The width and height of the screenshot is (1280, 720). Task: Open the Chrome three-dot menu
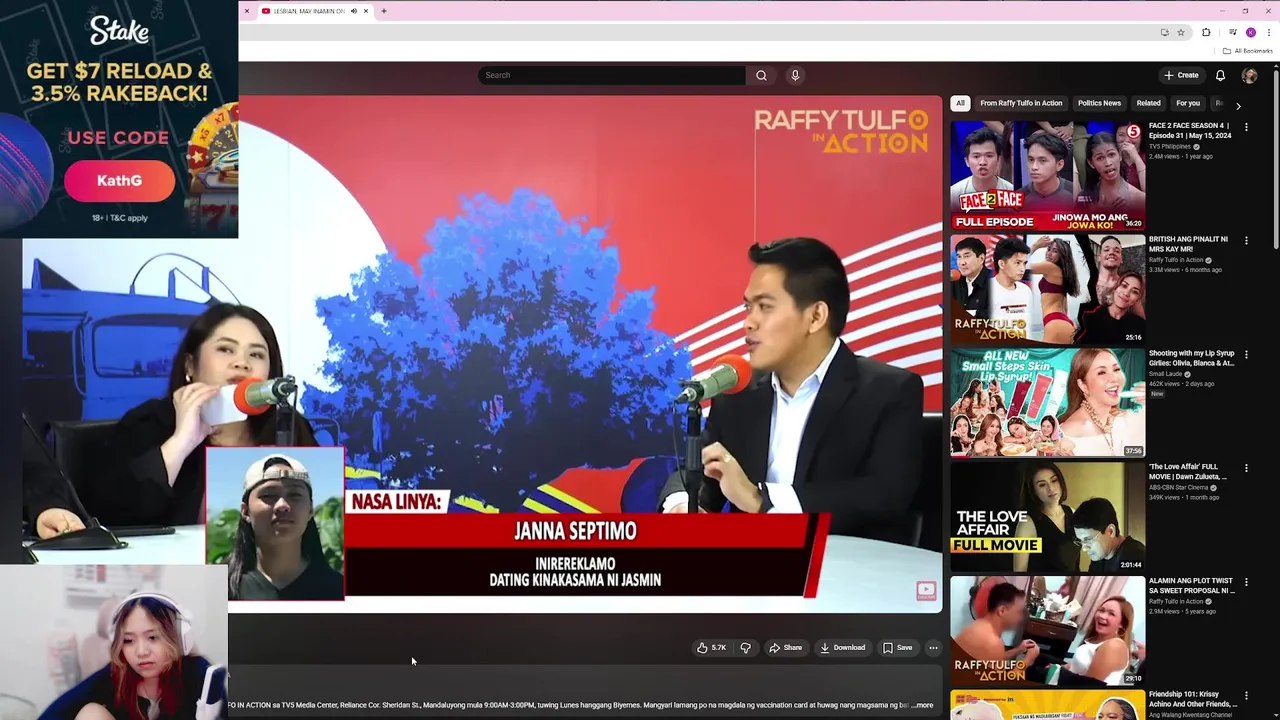coord(1268,33)
